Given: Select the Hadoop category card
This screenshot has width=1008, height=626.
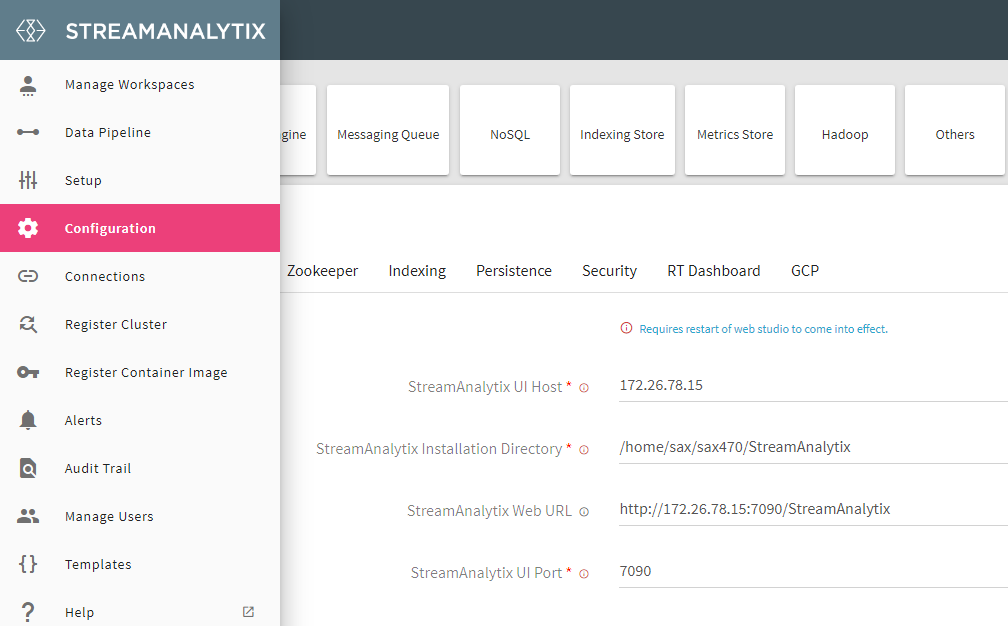Looking at the screenshot, I should tap(845, 130).
